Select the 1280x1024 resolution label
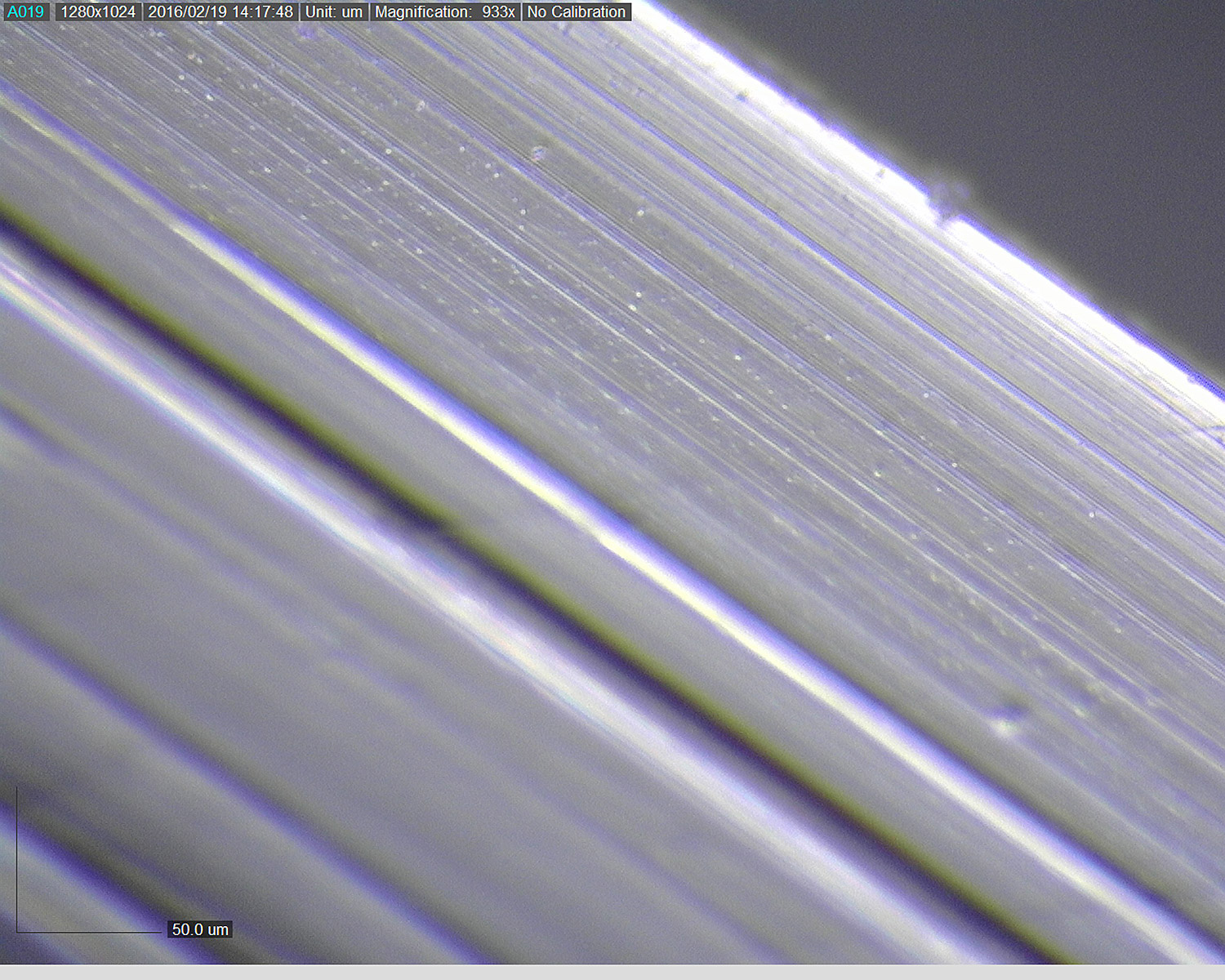The height and width of the screenshot is (980, 1225). (x=98, y=12)
